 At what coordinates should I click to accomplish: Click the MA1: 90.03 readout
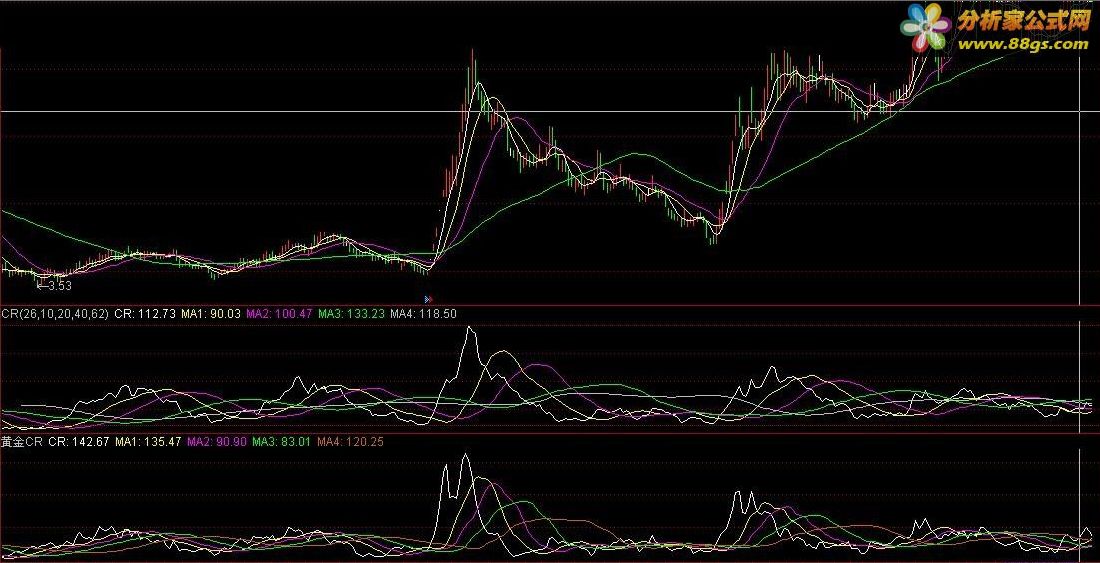(x=210, y=314)
